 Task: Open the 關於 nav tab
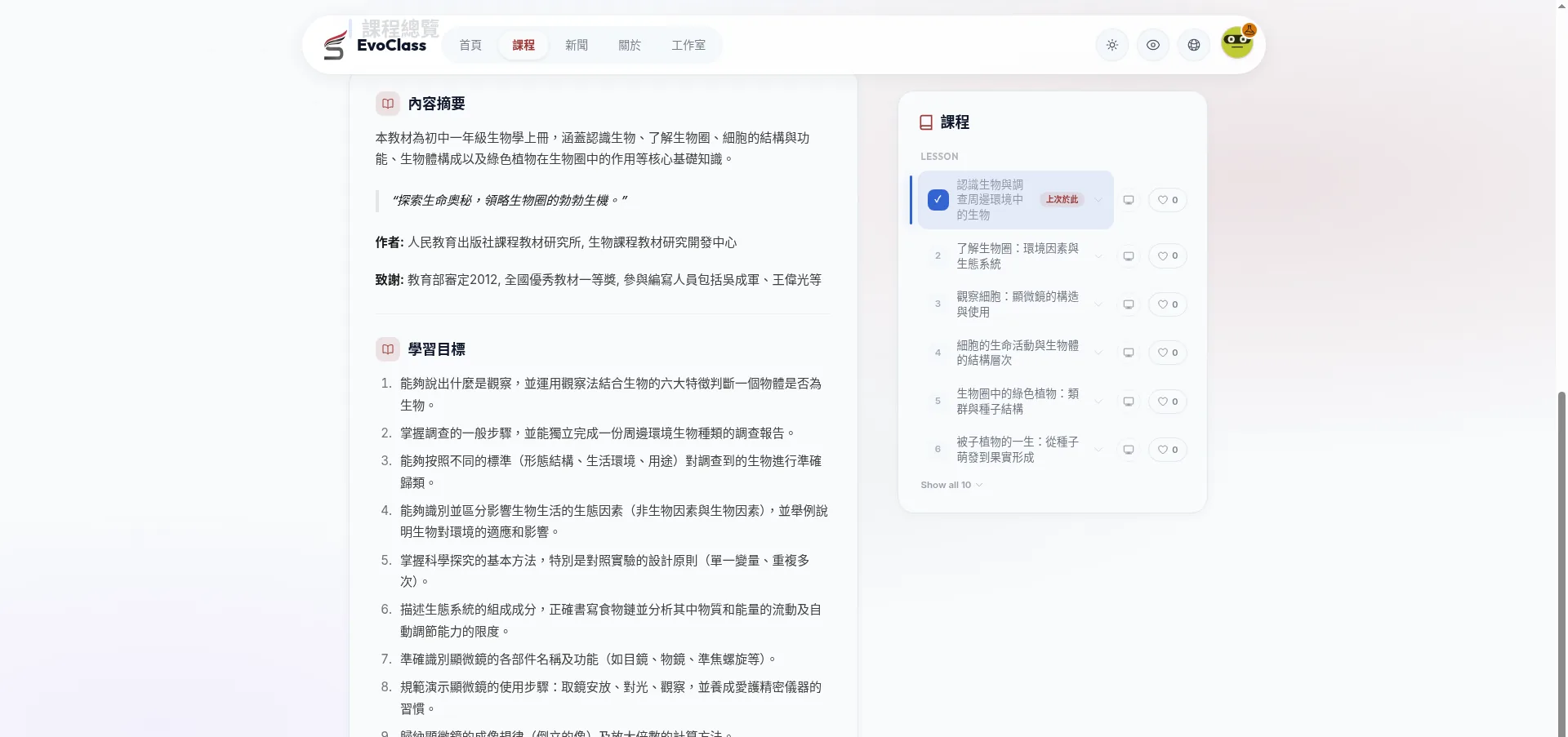[x=630, y=45]
